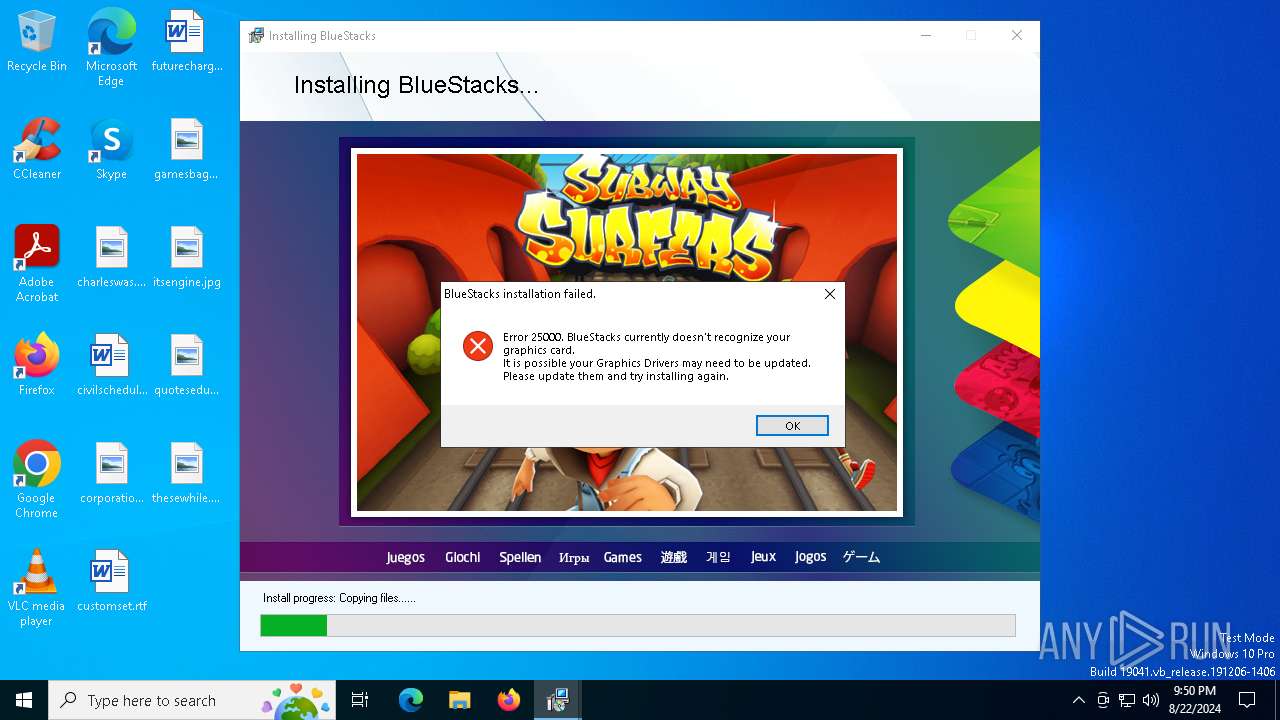This screenshot has height=720, width=1280.
Task: Select the itsengine.jpg file icon
Action: coord(187,258)
